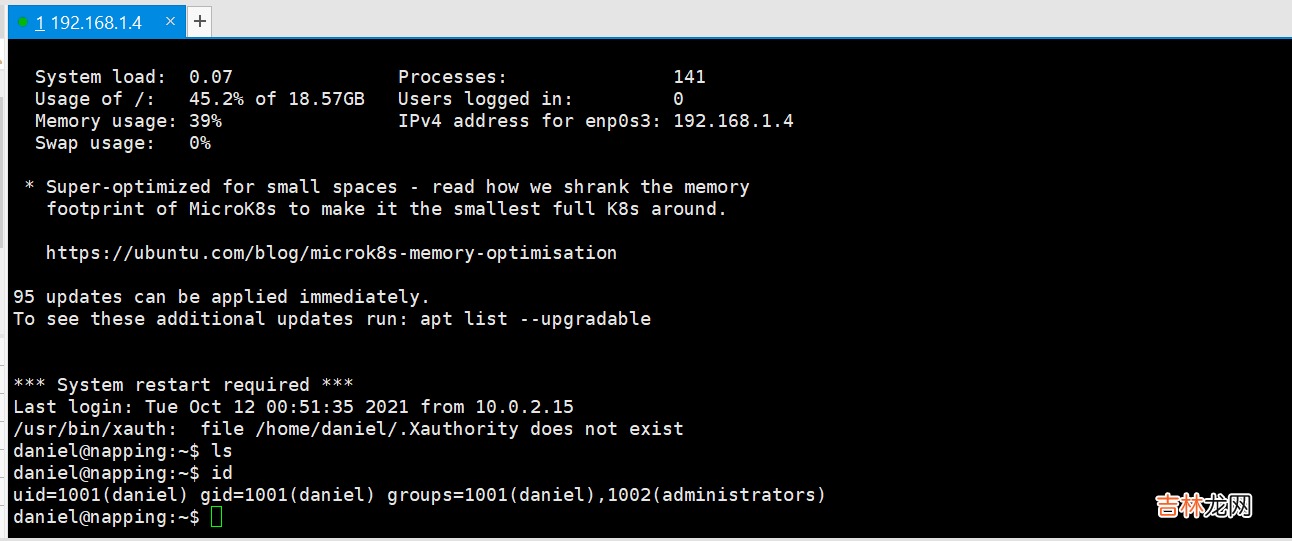
Task: Click the System load value 0.07
Action: (210, 77)
